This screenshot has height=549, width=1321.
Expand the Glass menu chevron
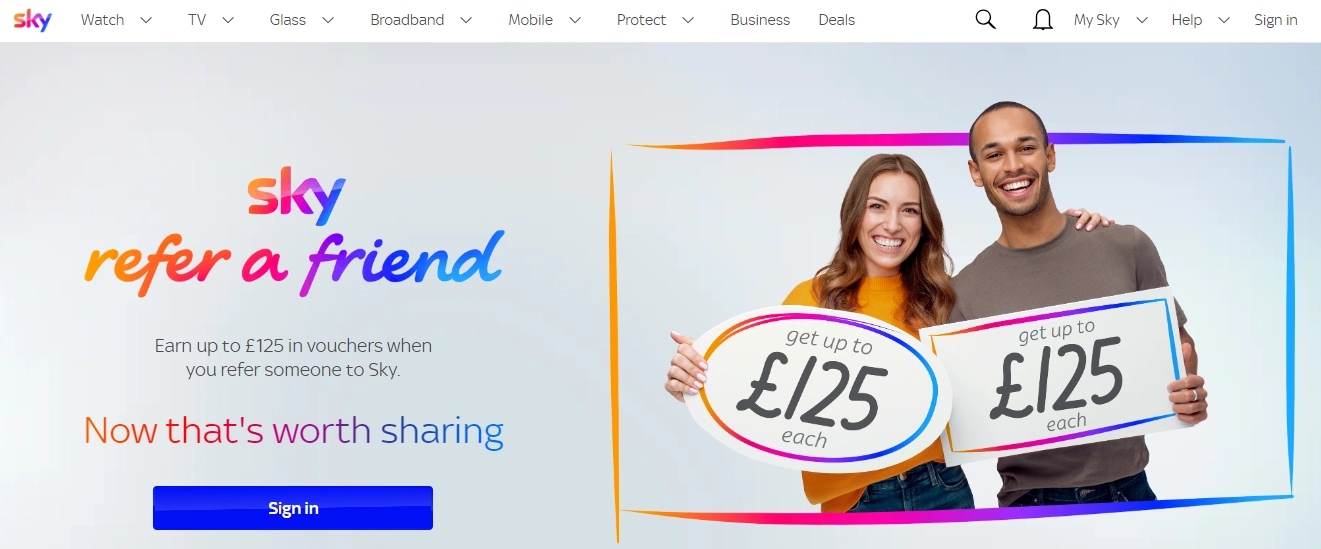point(328,20)
